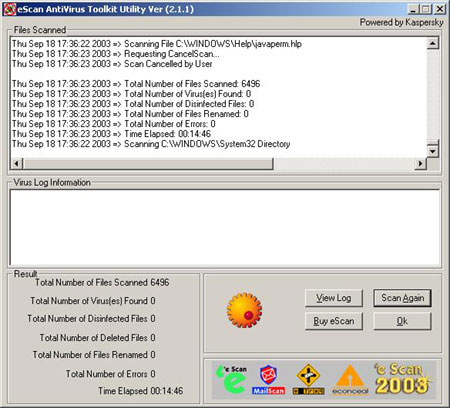
Task: Select the 'Scanning File C:\WINDOWS\Help\javaperm.hlp' line
Action: 157,44
